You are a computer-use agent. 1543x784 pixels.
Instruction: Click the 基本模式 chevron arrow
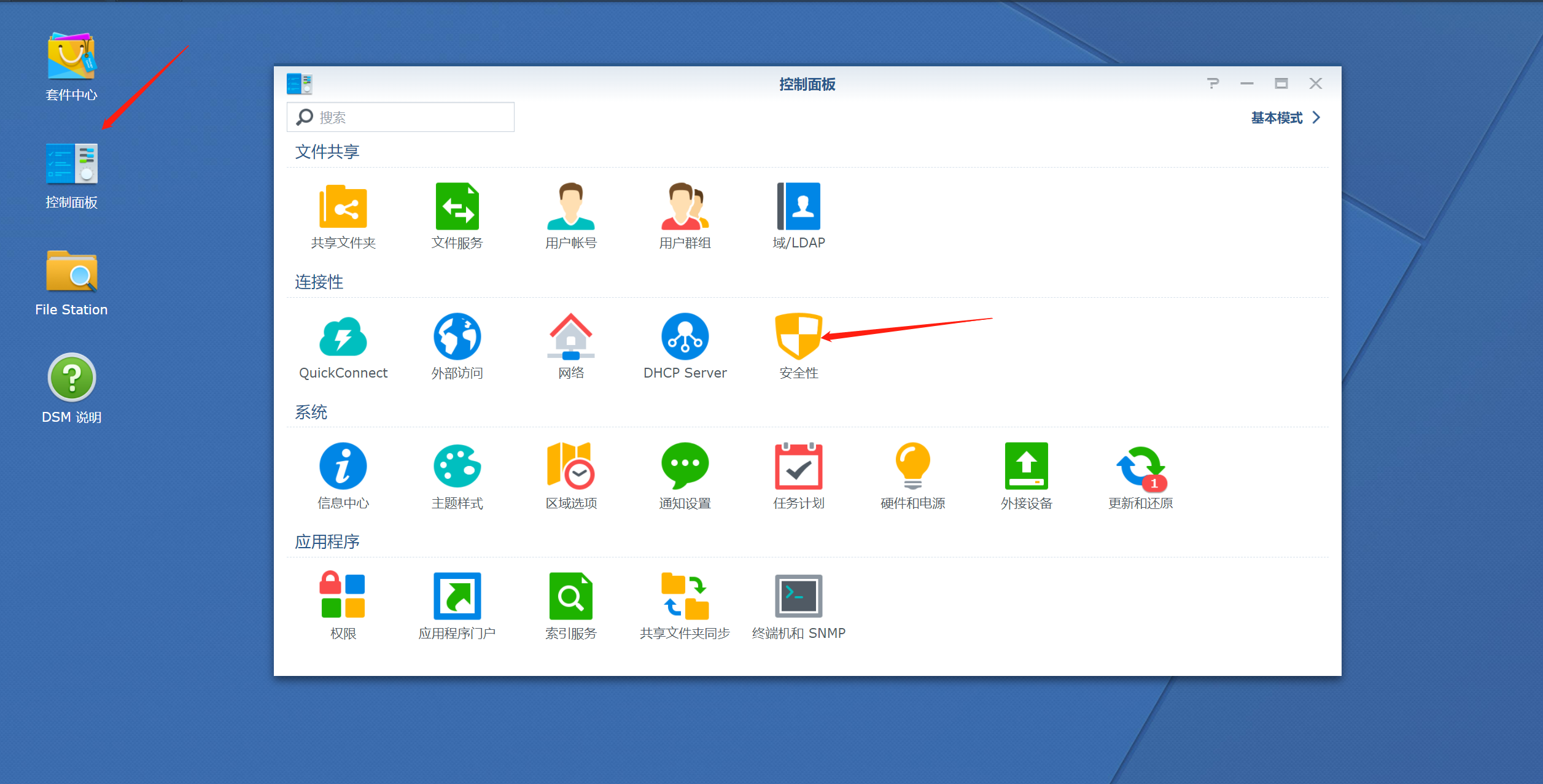tap(1316, 118)
